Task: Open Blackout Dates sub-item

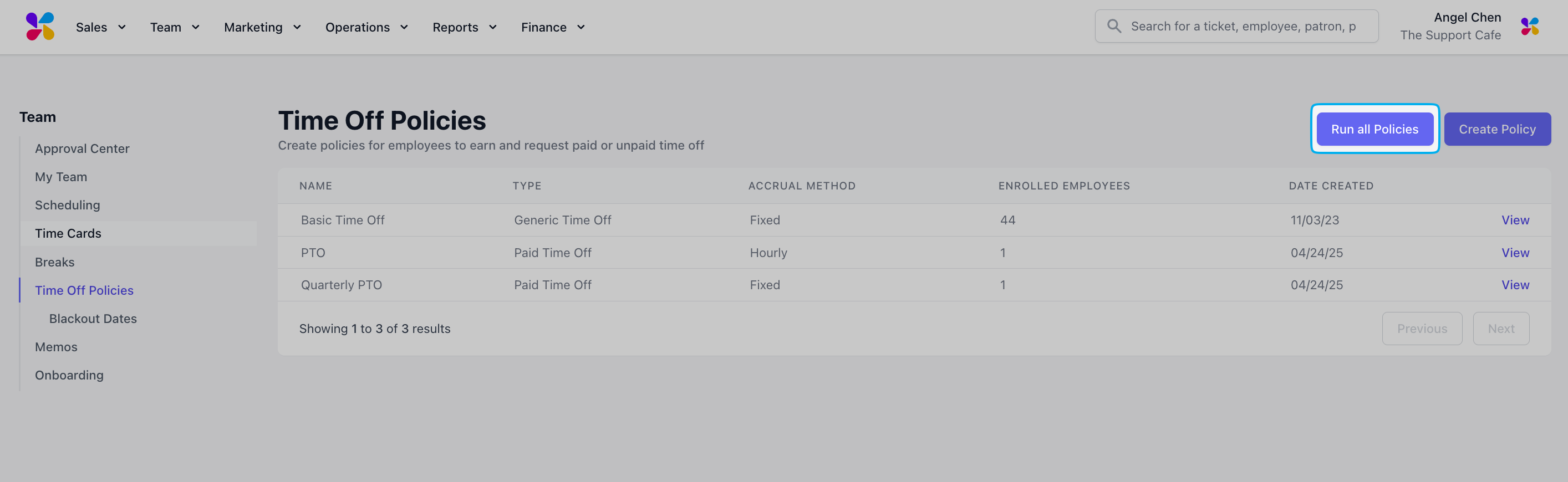Action: tap(93, 319)
